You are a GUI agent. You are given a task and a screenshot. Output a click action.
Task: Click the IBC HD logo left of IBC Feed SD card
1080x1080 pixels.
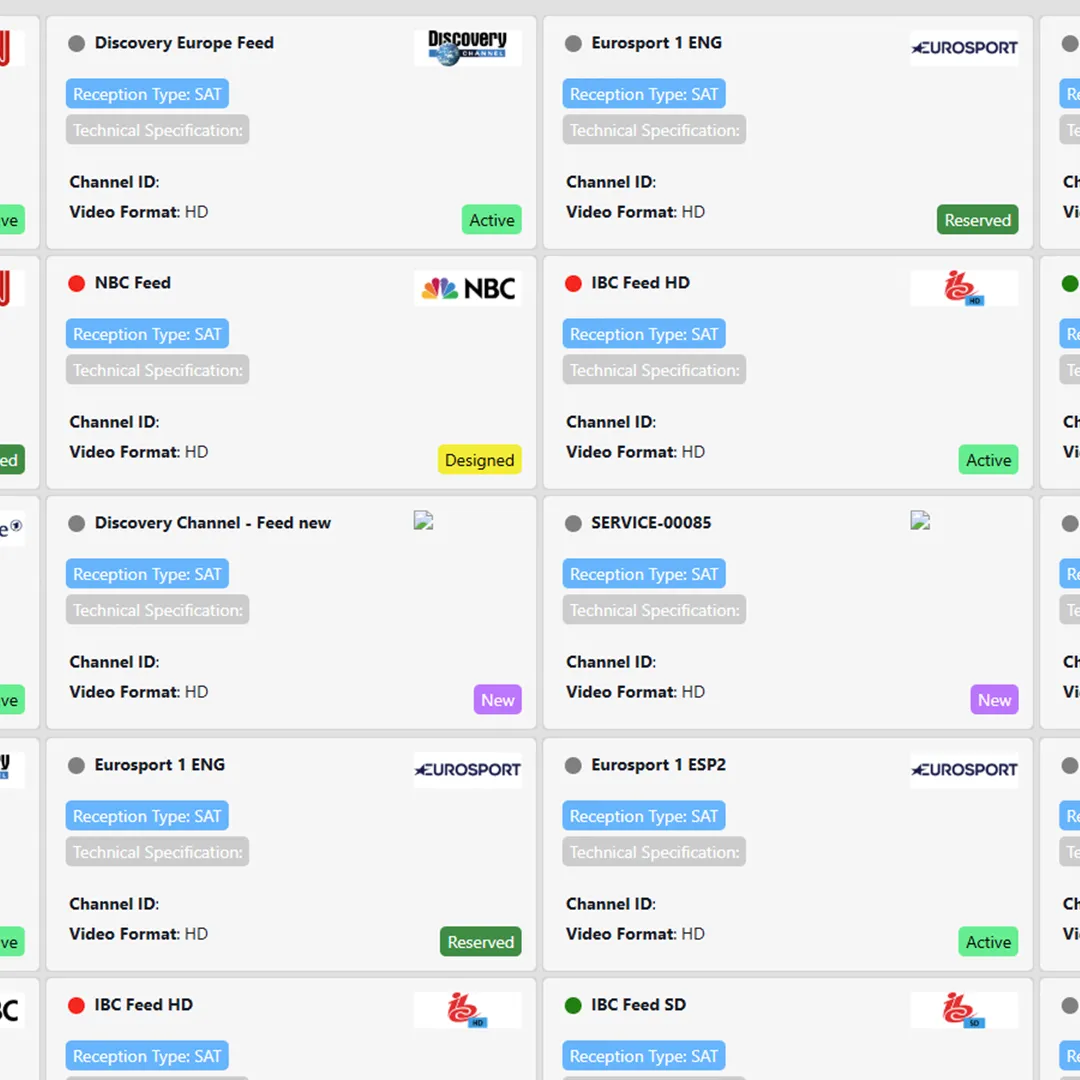(468, 1010)
